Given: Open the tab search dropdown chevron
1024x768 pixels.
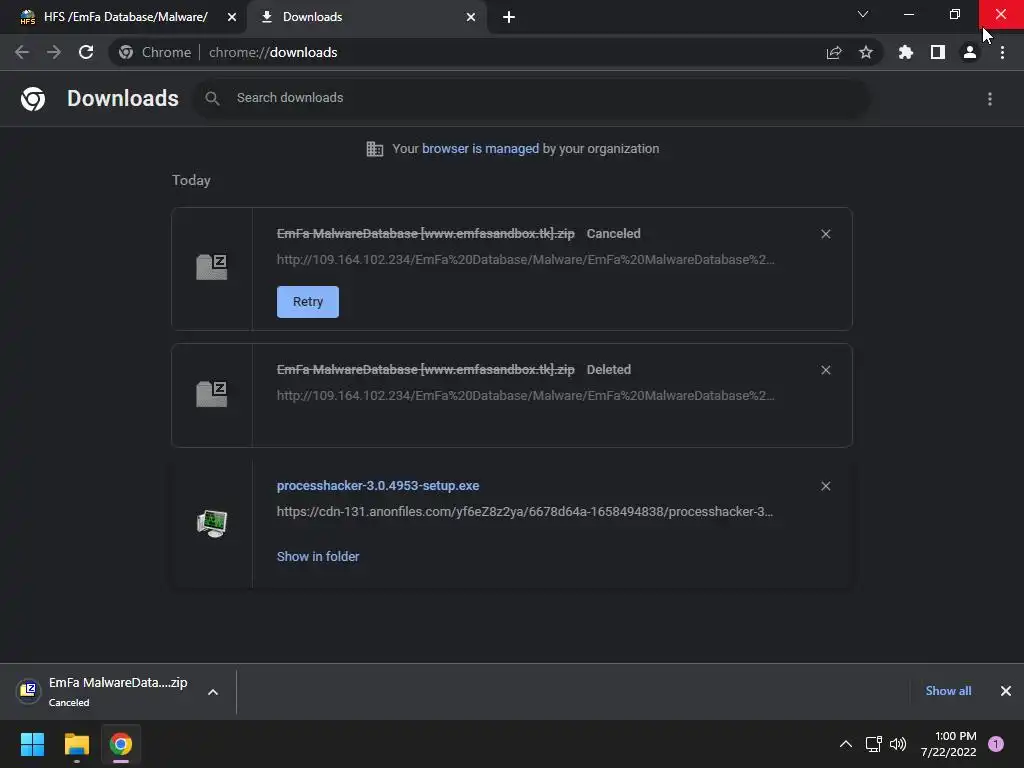Looking at the screenshot, I should (863, 14).
